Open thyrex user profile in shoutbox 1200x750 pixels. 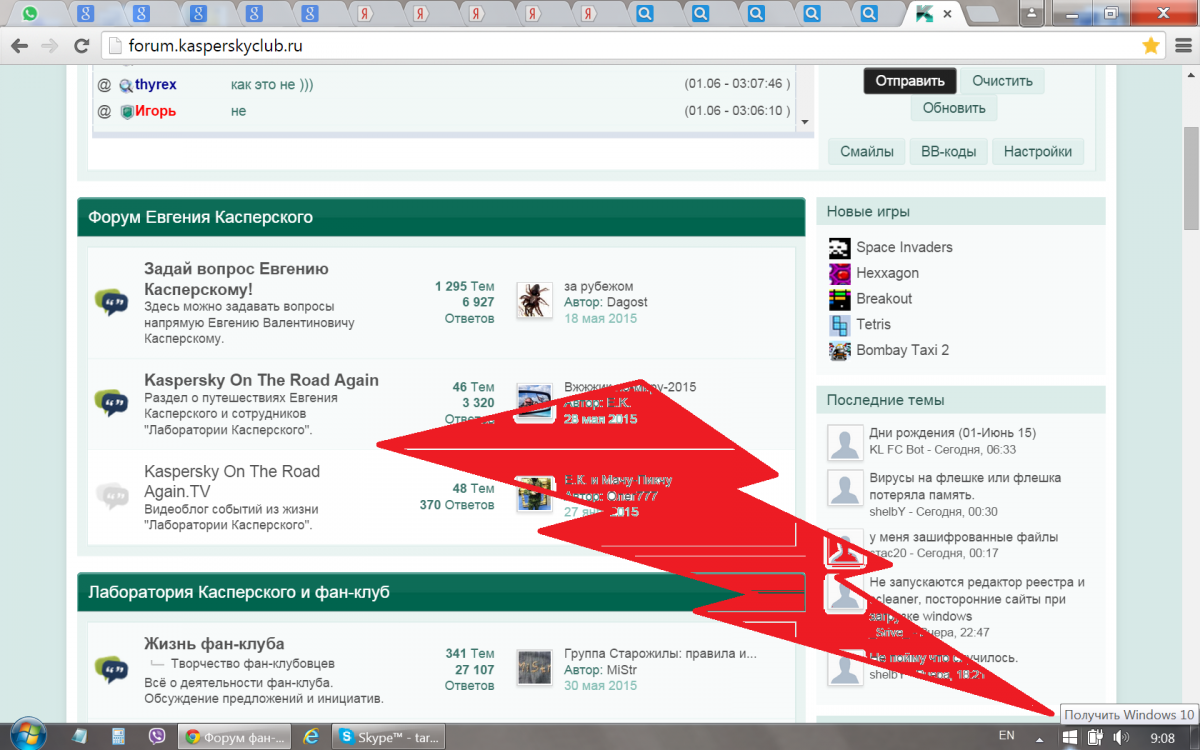[x=156, y=85]
